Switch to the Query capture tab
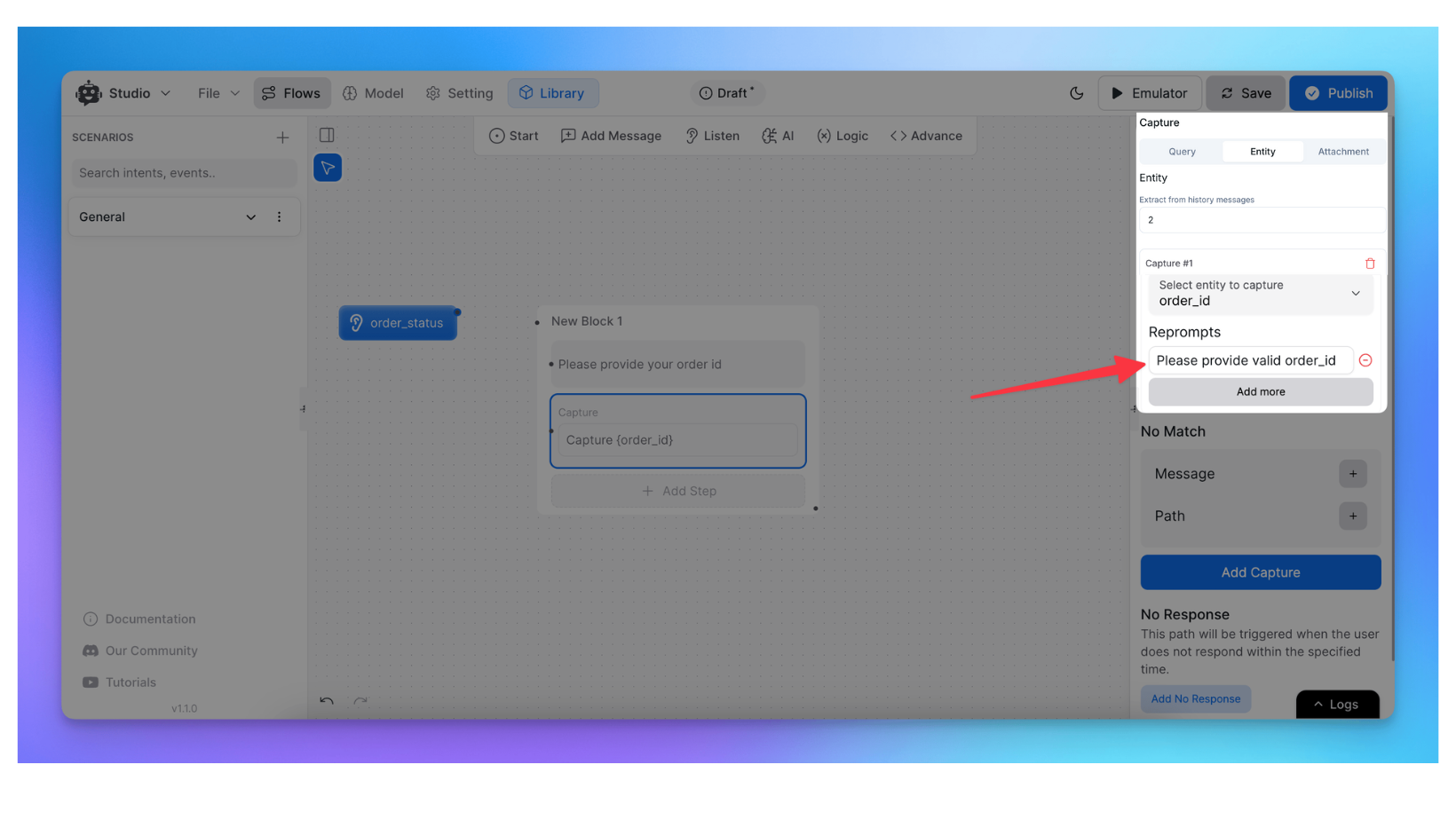The width and height of the screenshot is (1456, 820). tap(1182, 152)
